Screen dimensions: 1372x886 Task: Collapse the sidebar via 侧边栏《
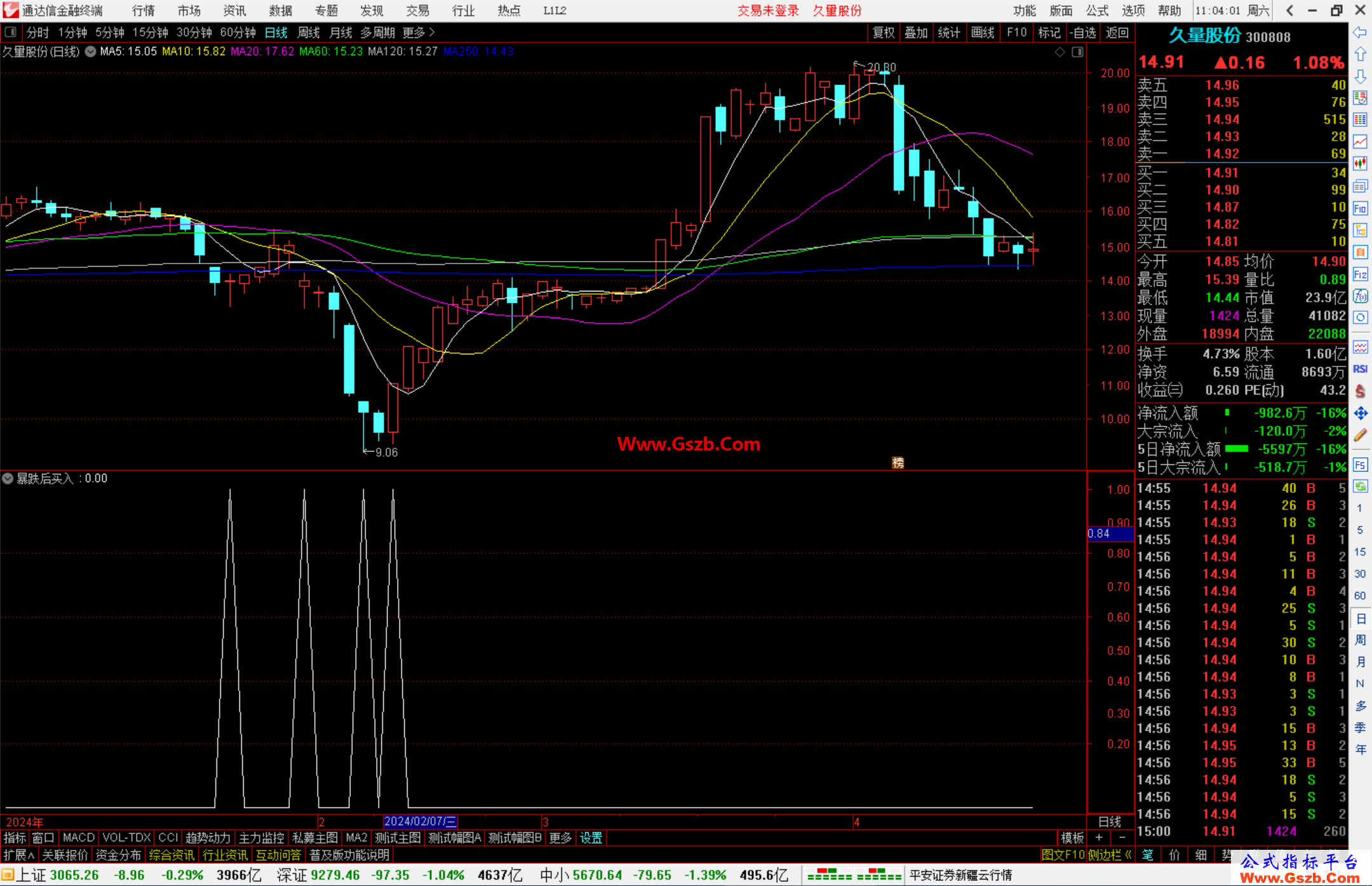tap(1110, 855)
